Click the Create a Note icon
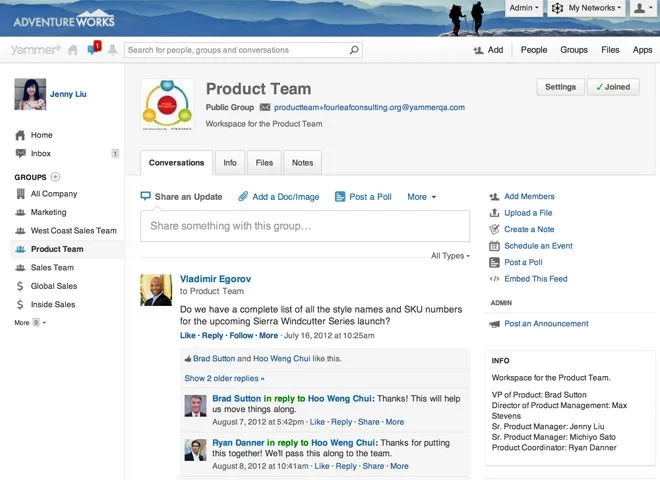Screen dimensions: 660x480 pyautogui.click(x=494, y=229)
